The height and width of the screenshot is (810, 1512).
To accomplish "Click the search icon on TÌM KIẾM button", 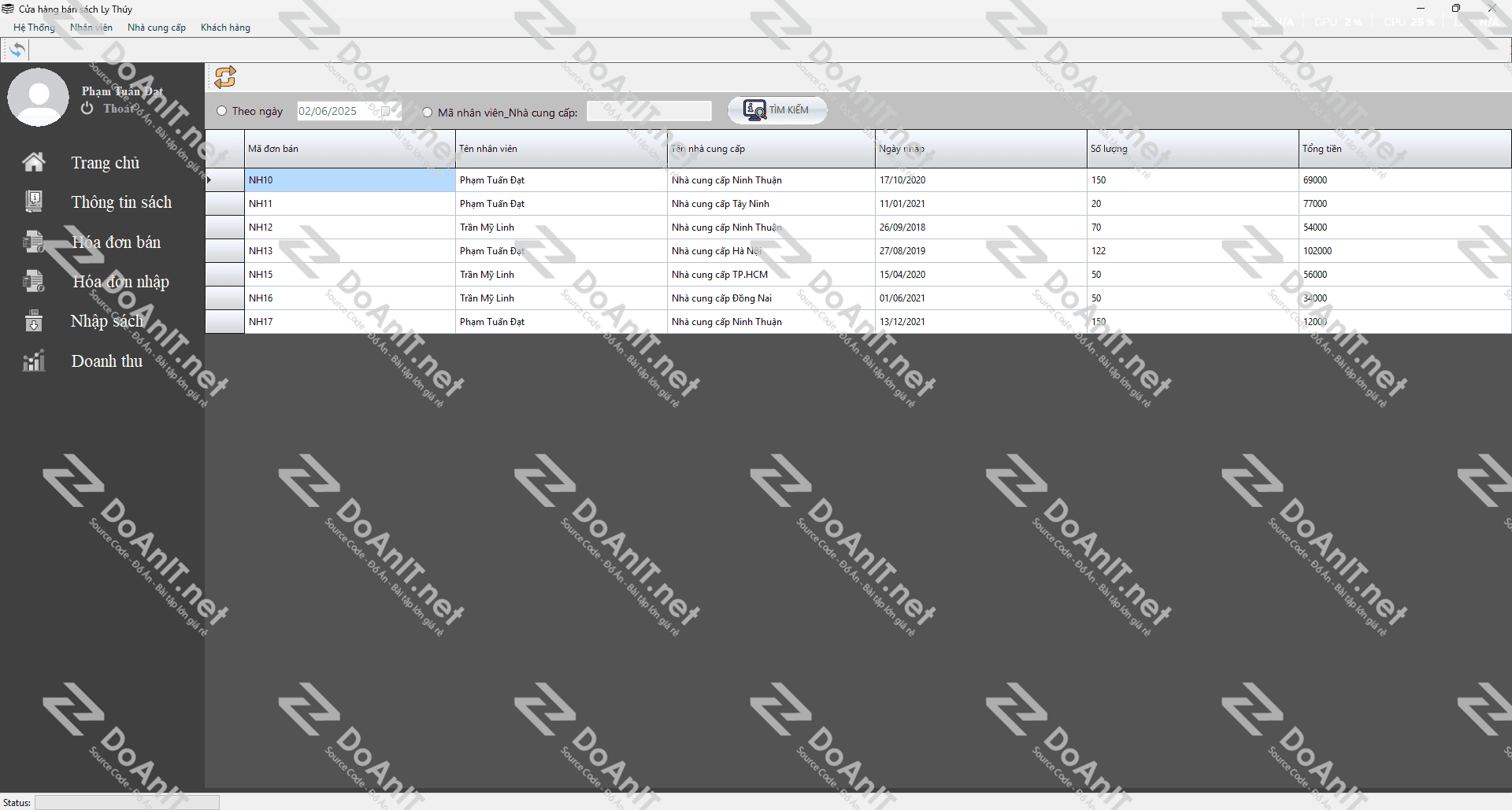I will tap(754, 109).
